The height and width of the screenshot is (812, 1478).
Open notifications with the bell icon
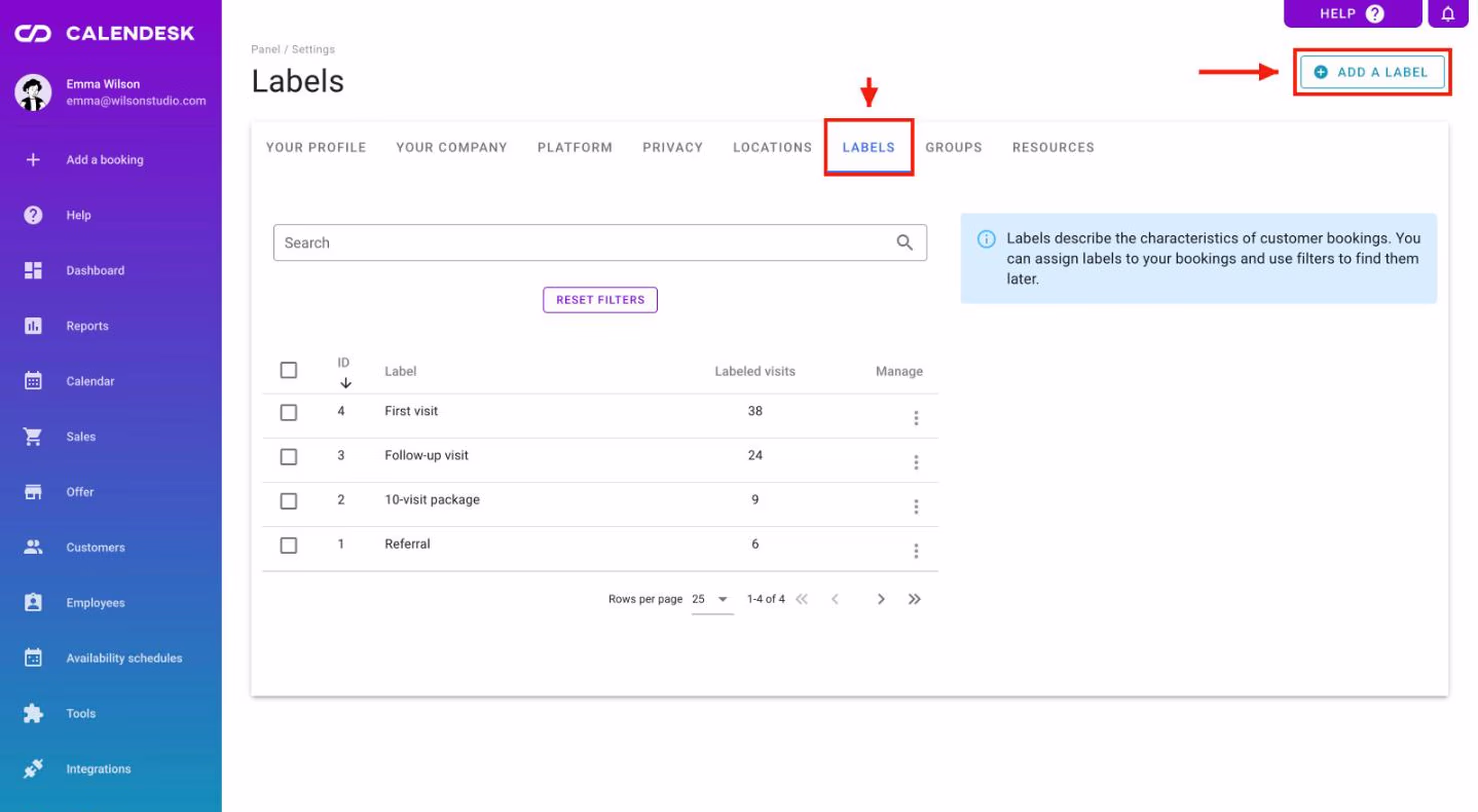pyautogui.click(x=1448, y=13)
